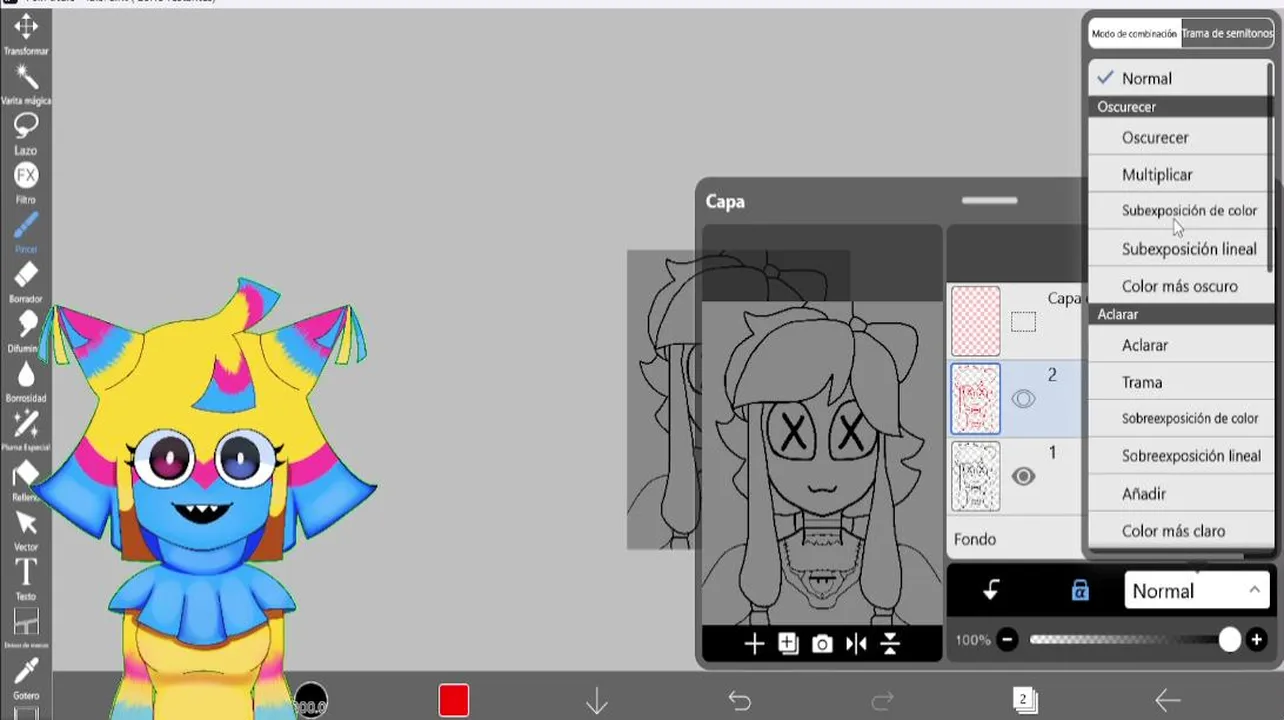Select the Subexposición lineal blend mode

(x=1178, y=249)
